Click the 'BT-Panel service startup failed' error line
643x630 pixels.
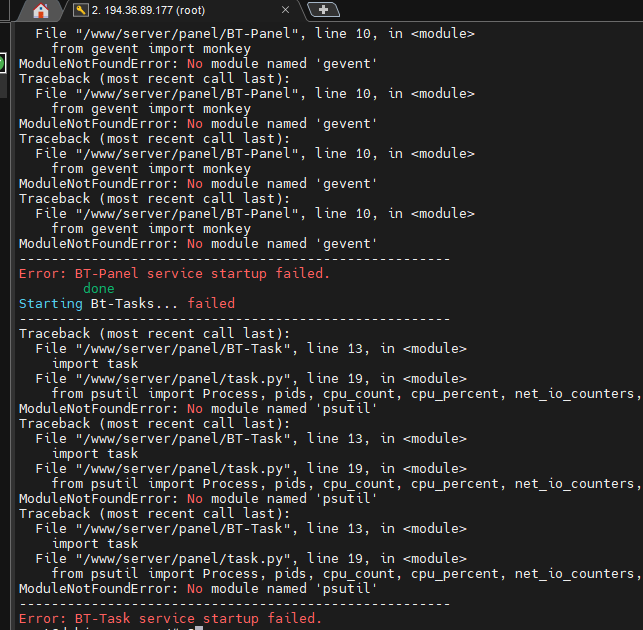click(174, 273)
